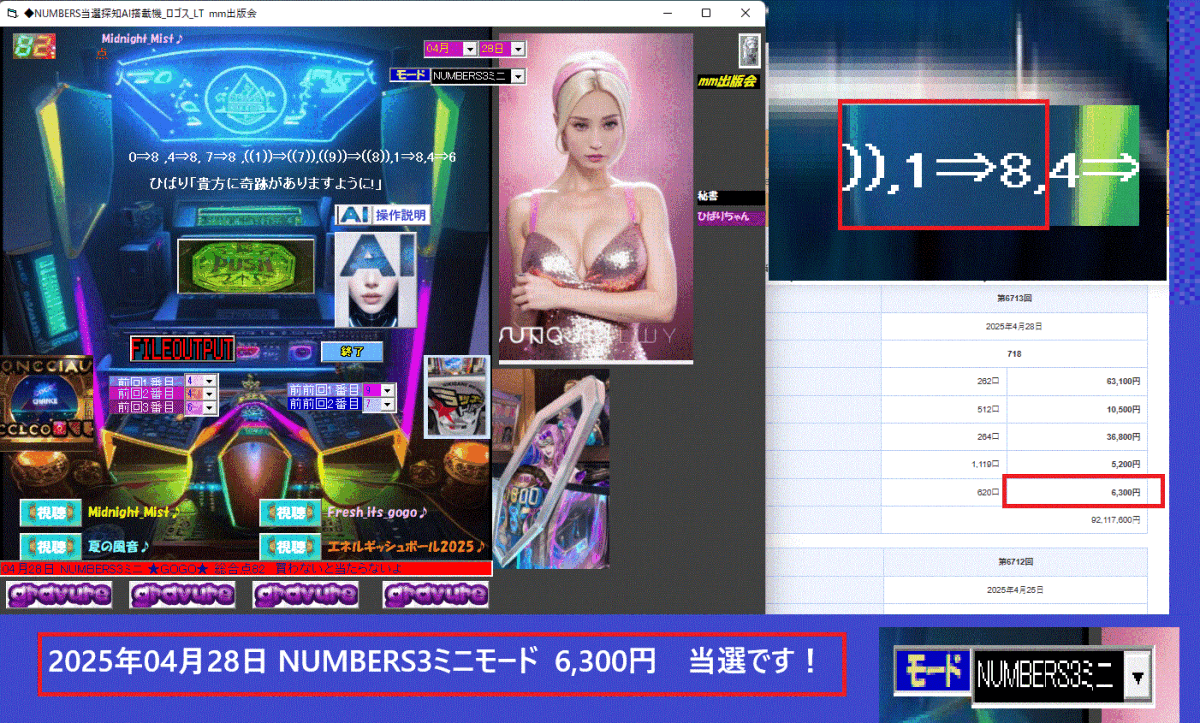1200x723 pixels.
Task: Click the green PUSH button on the console
Action: [245, 265]
